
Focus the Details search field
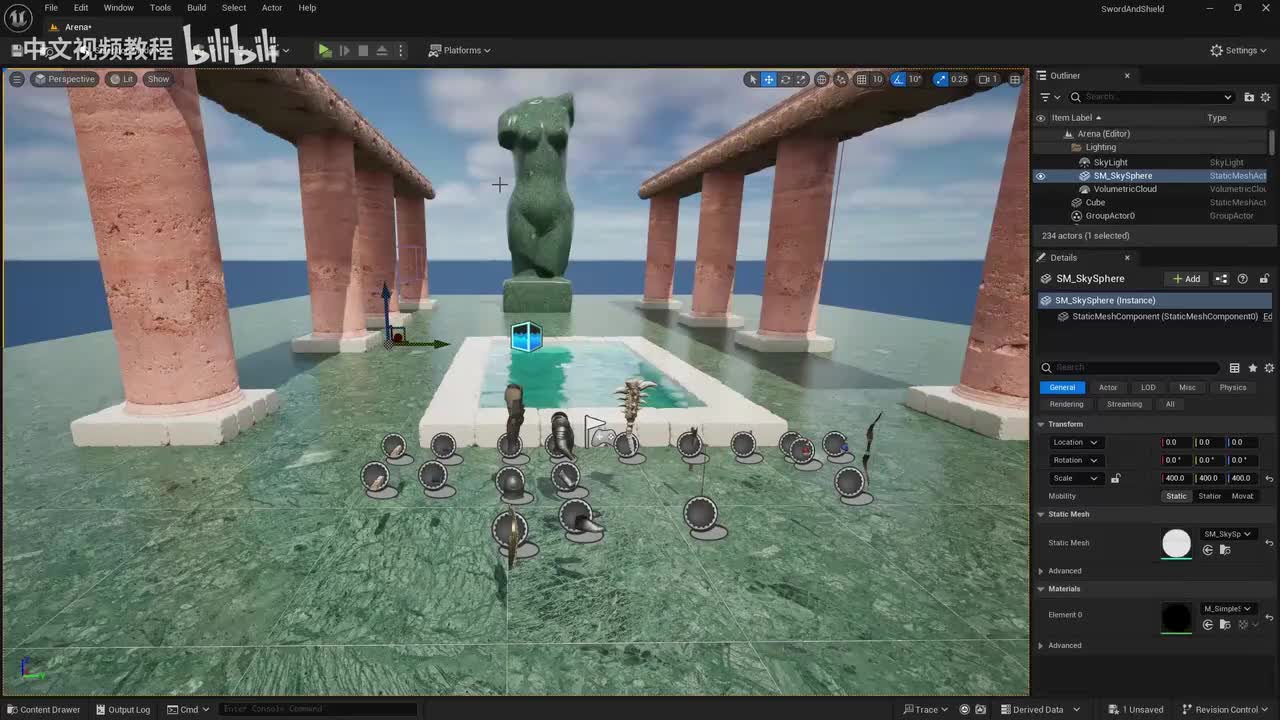coord(1129,368)
